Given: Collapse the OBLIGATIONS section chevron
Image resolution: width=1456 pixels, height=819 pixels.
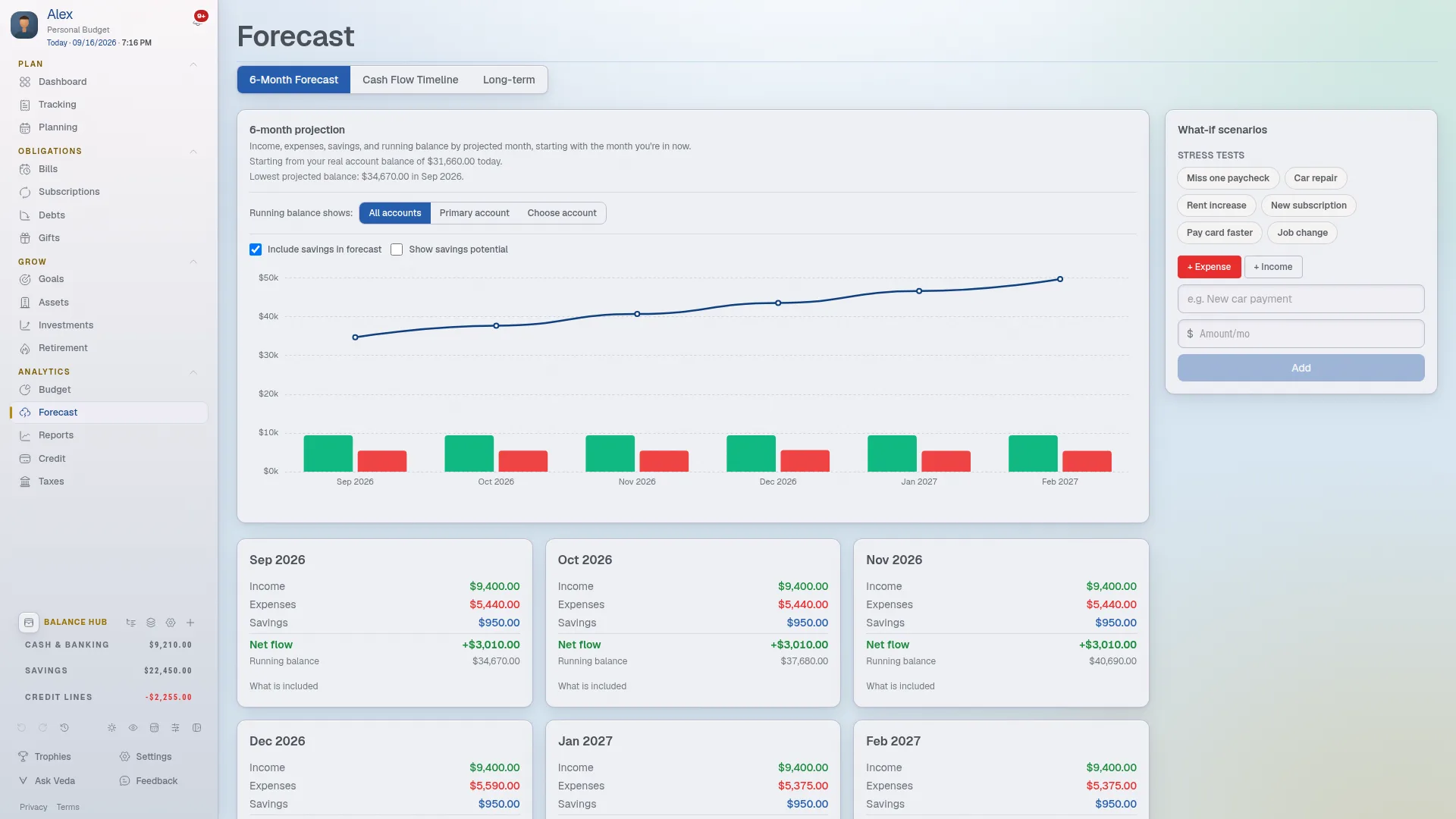Looking at the screenshot, I should pyautogui.click(x=193, y=152).
